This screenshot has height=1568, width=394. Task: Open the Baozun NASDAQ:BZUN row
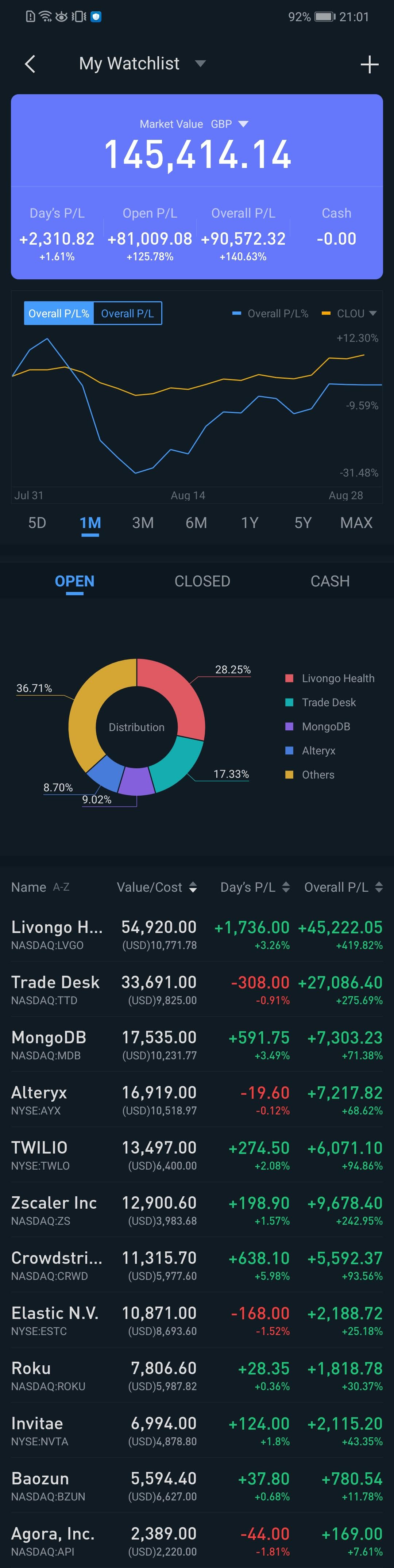coord(197,1486)
